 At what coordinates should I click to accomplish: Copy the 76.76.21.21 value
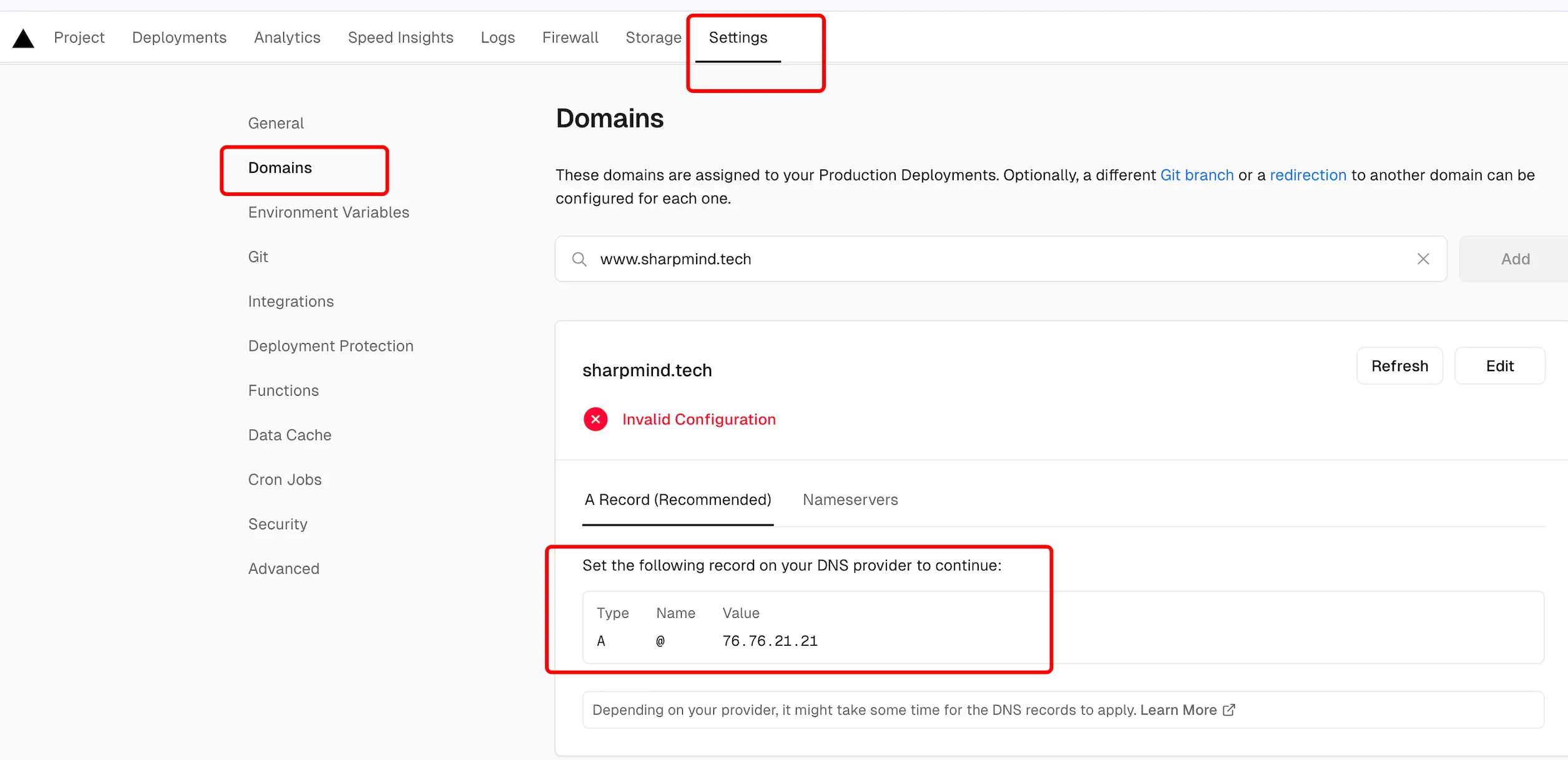pos(770,641)
